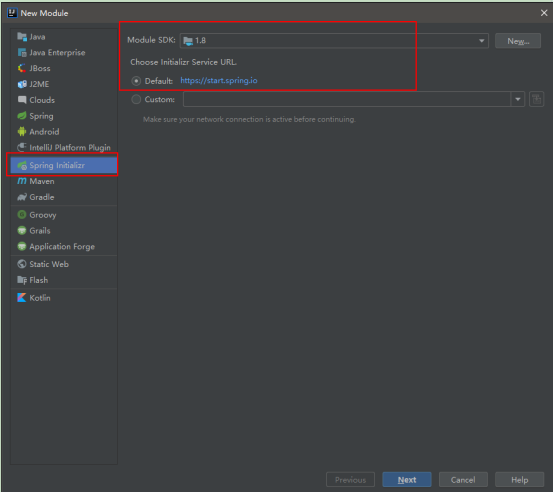Screen dimensions: 553x492
Task: Select the Kotlin module type icon
Action: (22, 298)
